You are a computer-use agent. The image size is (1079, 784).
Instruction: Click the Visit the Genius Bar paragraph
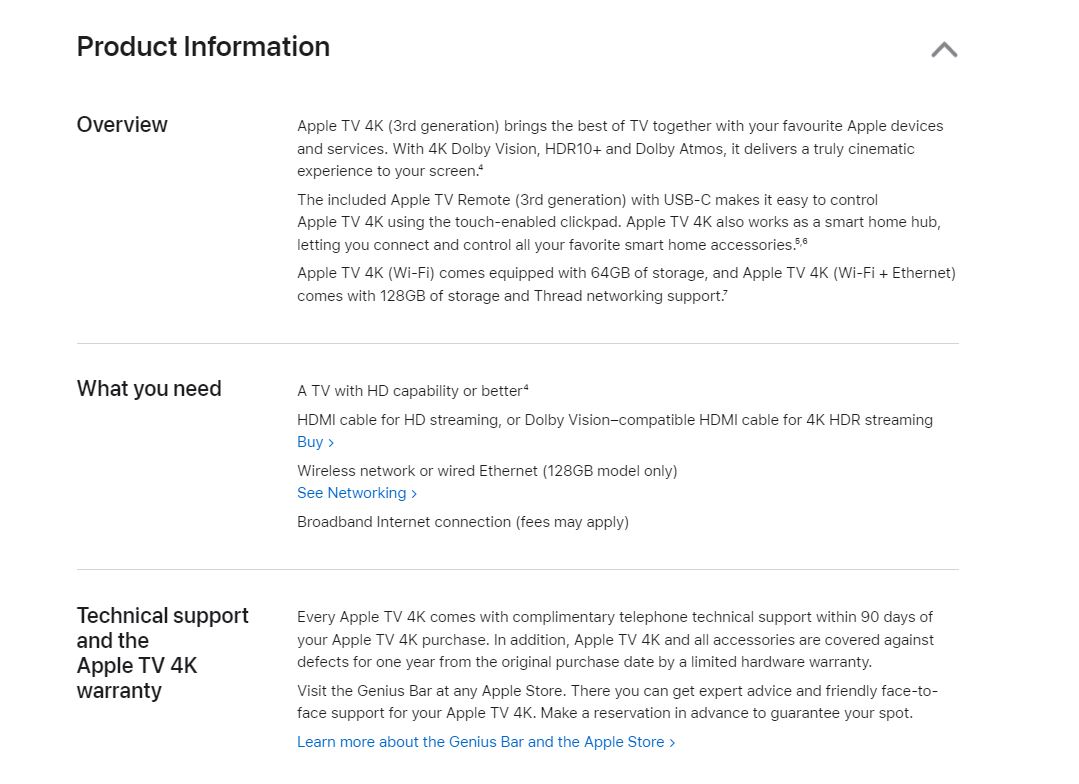(617, 702)
